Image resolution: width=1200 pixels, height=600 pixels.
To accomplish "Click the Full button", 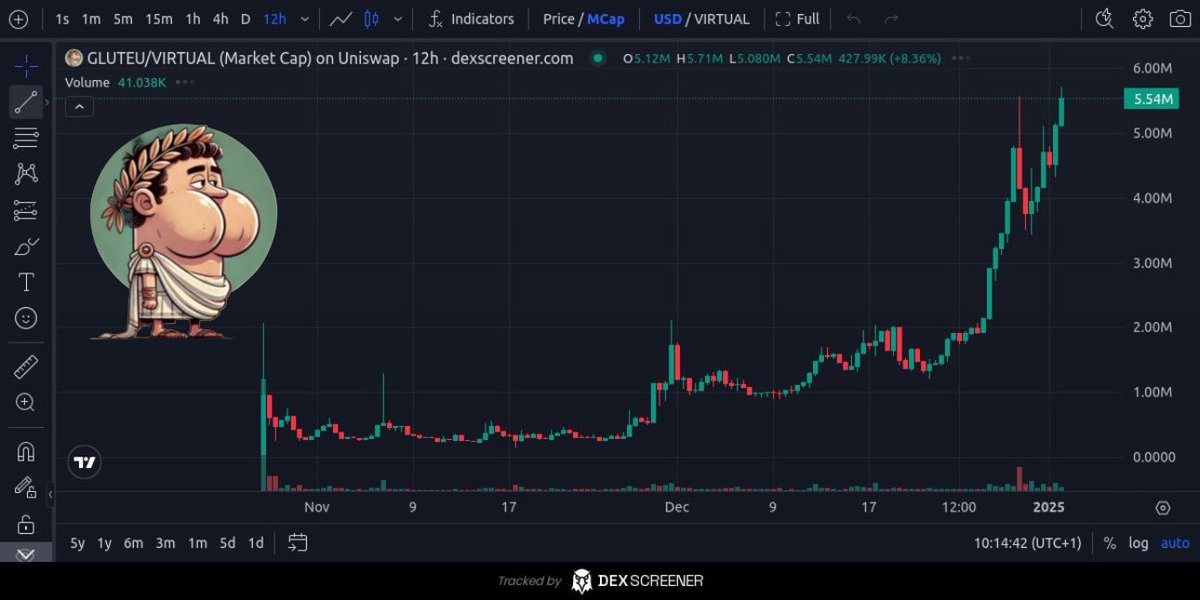I will coord(797,19).
